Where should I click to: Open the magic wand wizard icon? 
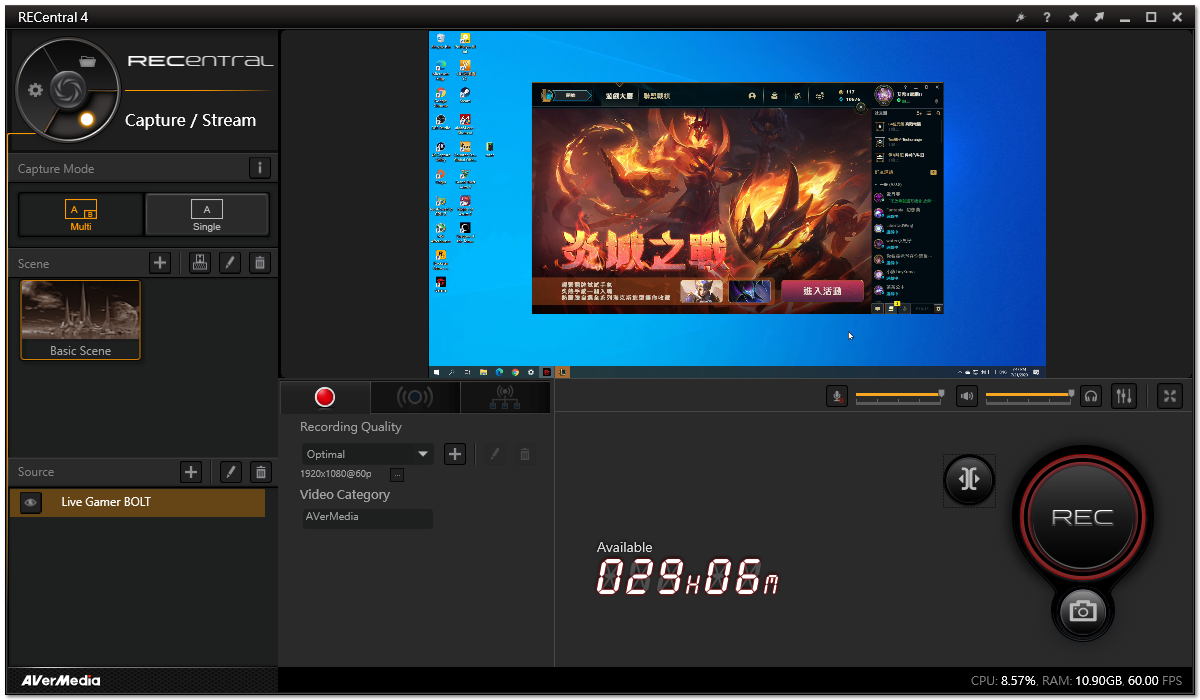[1020, 17]
